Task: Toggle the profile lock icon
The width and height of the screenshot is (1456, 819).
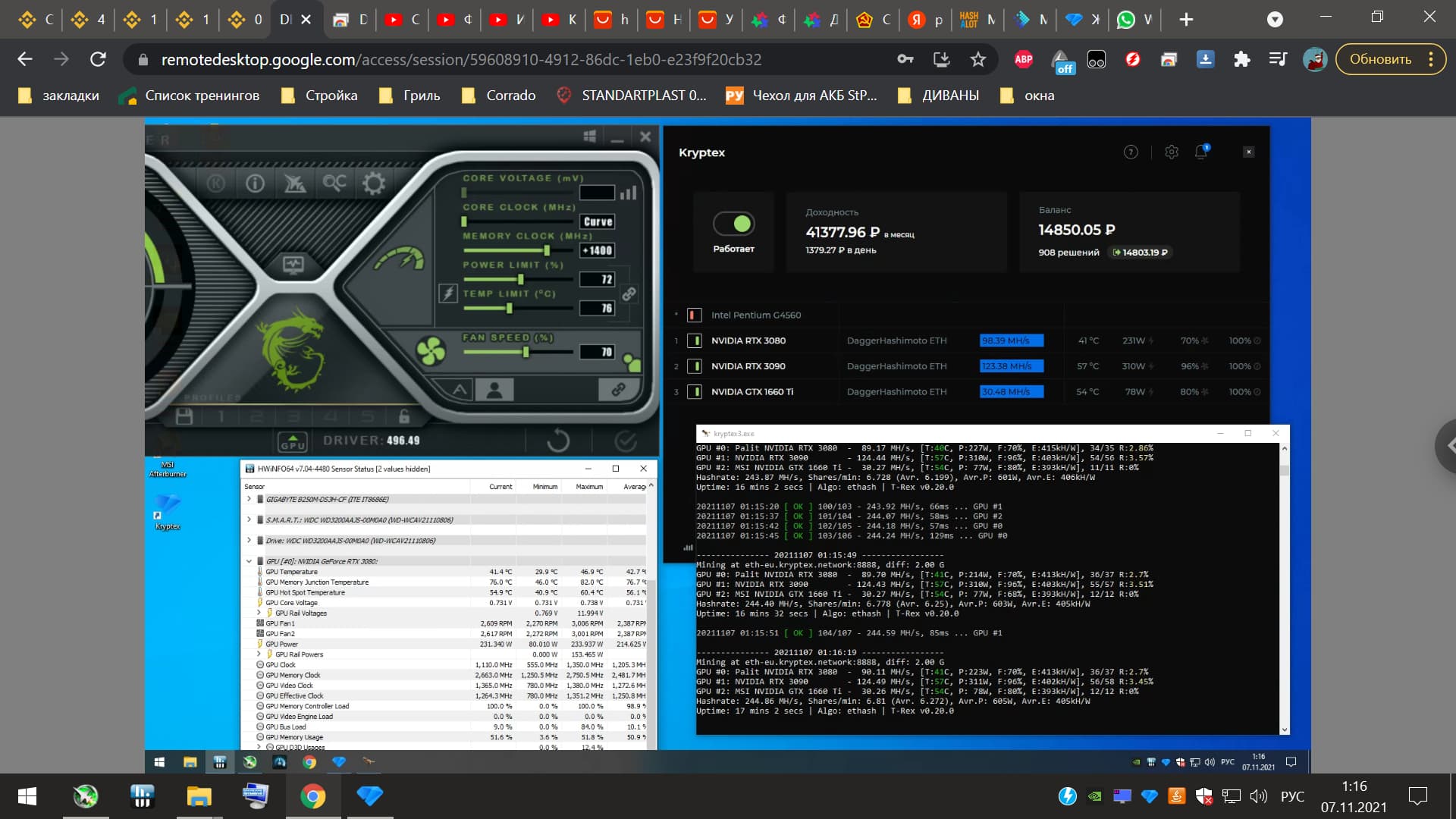Action: click(x=404, y=416)
